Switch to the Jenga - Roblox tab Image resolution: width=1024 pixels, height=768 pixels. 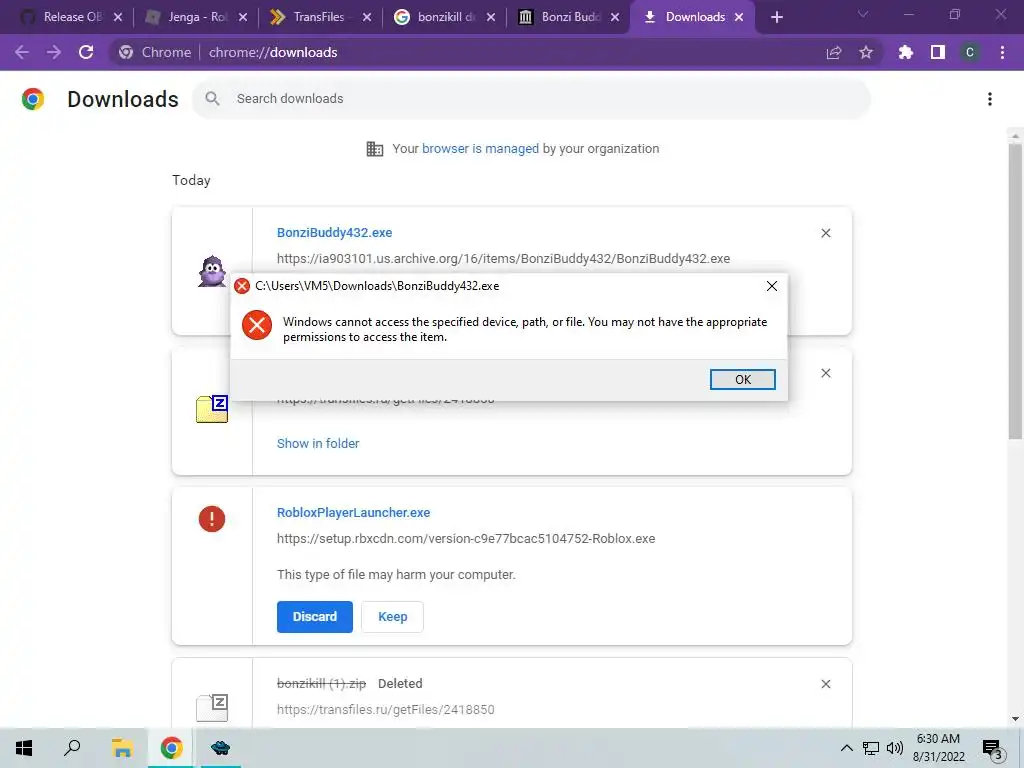(197, 17)
